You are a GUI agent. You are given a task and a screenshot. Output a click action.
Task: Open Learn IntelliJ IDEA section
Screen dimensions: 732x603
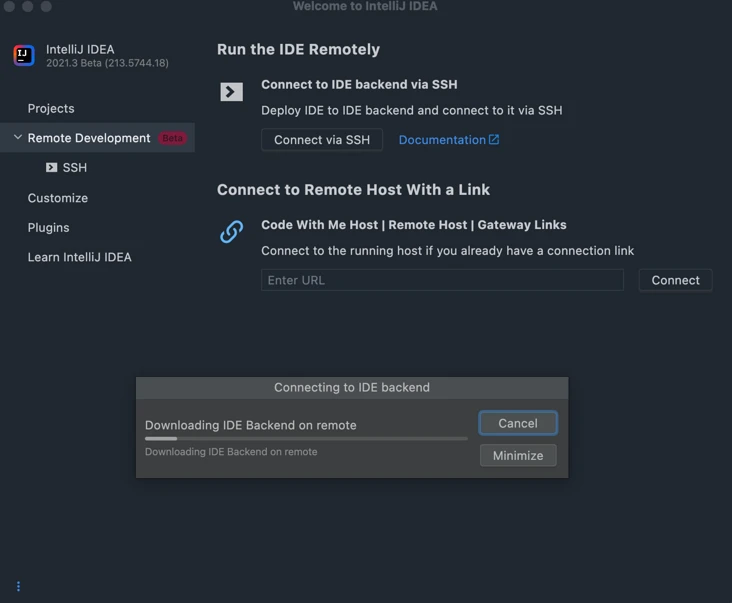click(x=80, y=257)
